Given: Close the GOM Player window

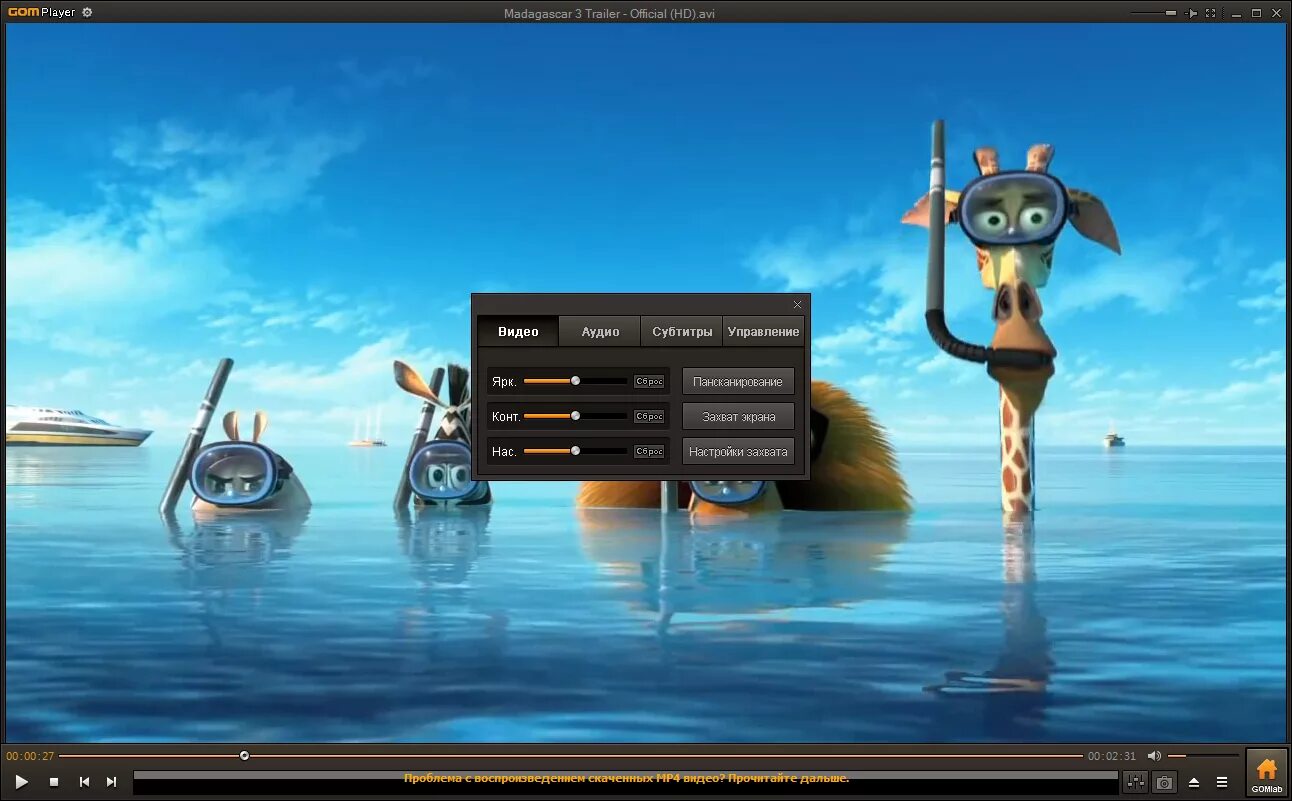Looking at the screenshot, I should point(1275,13).
